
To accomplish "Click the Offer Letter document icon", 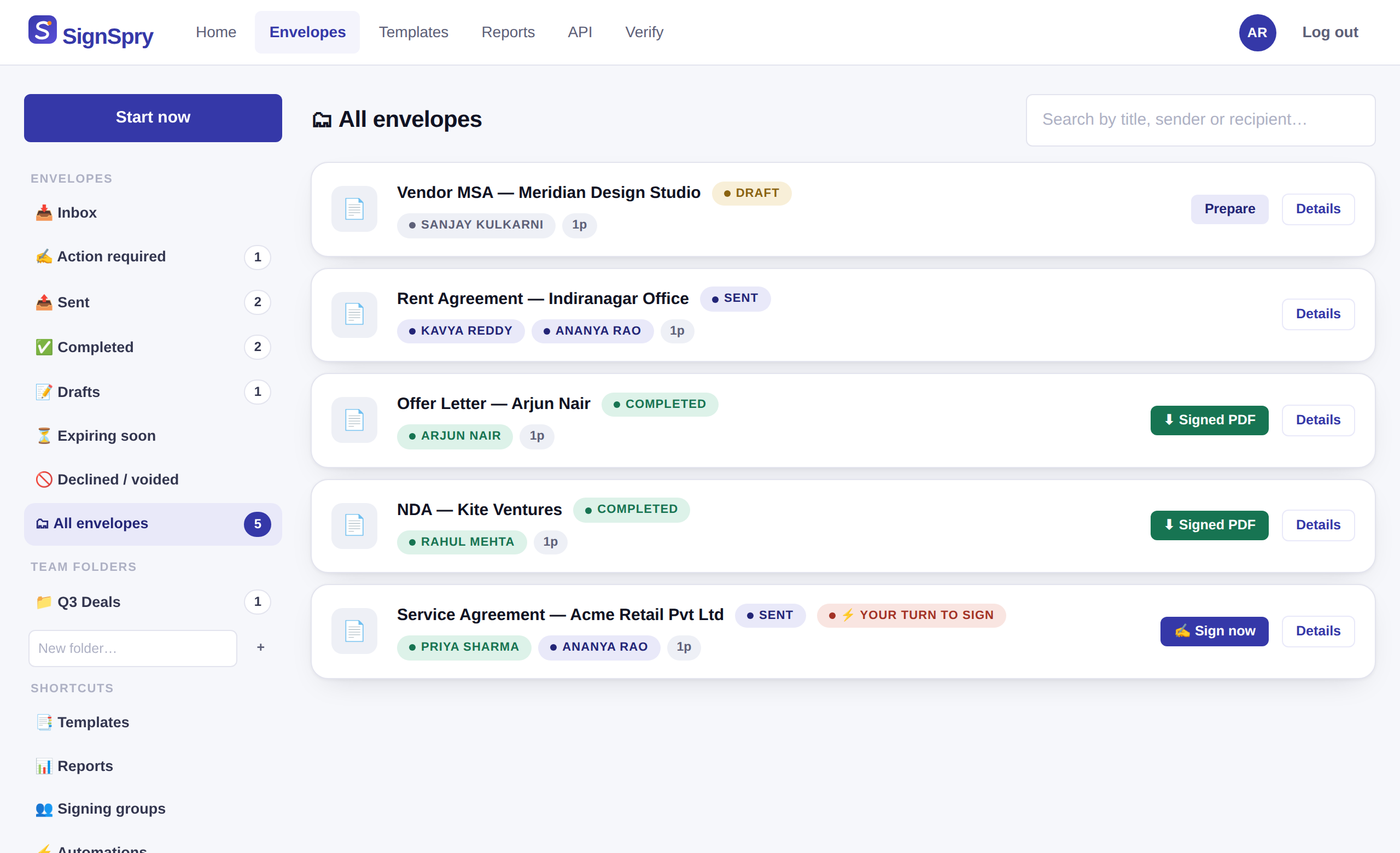I will pos(354,420).
